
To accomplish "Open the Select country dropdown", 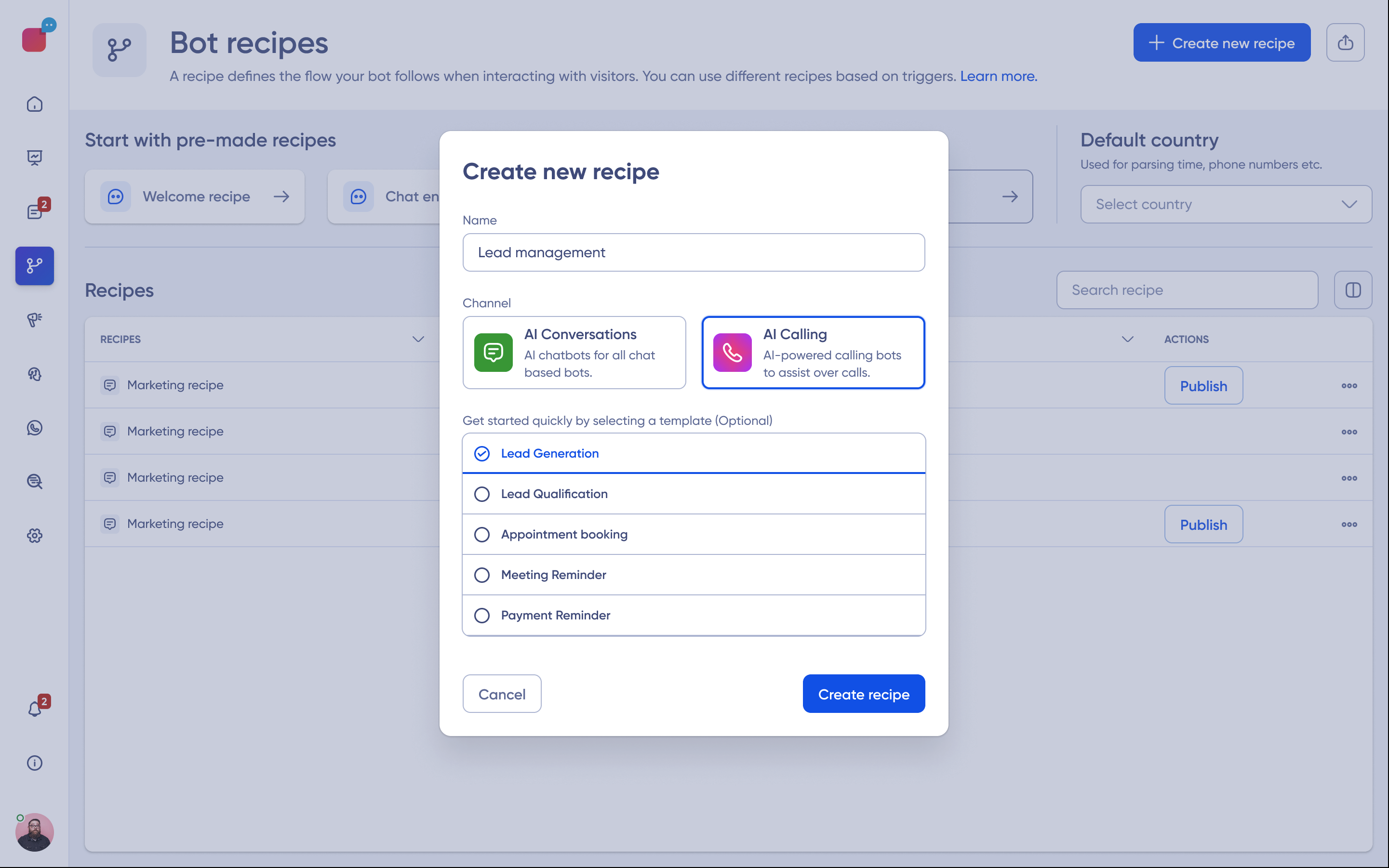I will (1225, 204).
